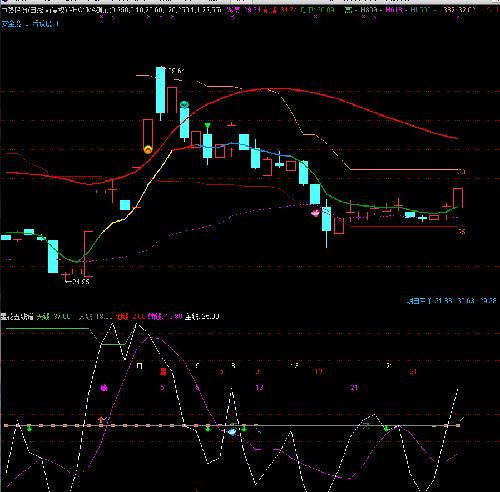Screen dimensions: 500x492
Task: Click the green round marker atop the cyan candle
Action: tap(184, 105)
